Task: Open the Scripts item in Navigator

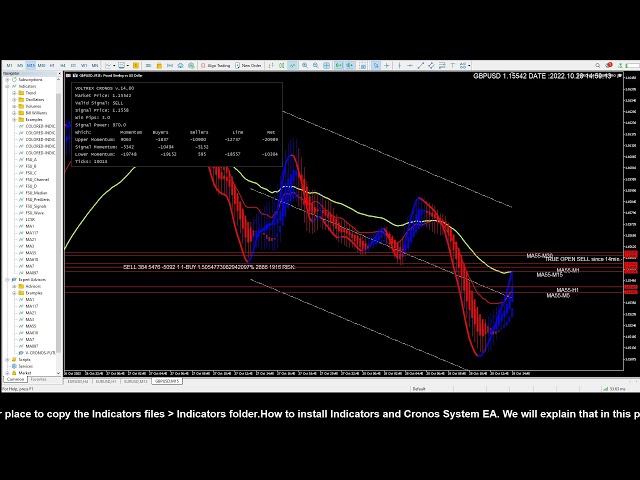Action: tap(24, 359)
